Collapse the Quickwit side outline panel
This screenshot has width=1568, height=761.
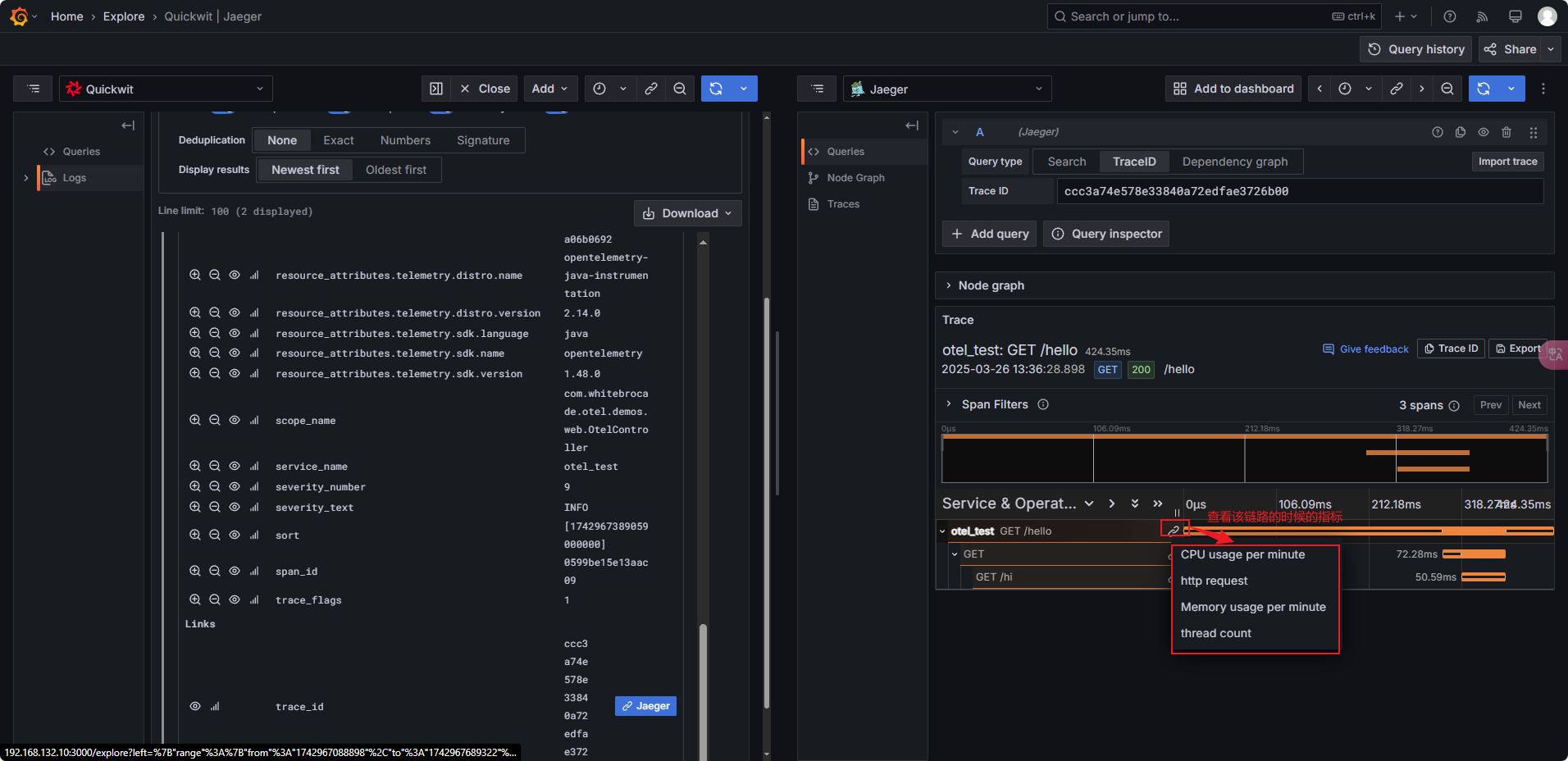[x=128, y=125]
